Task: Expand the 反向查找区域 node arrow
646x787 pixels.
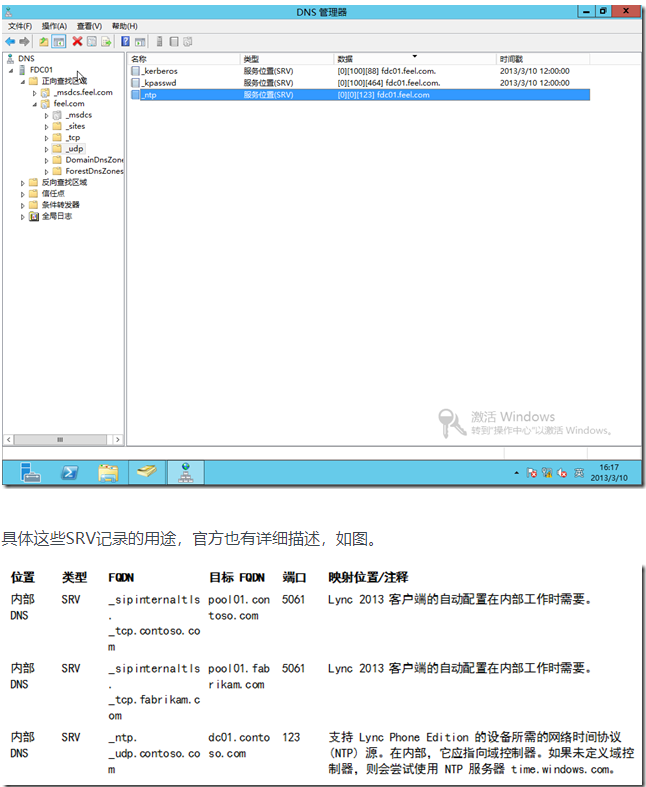Action: (x=23, y=183)
